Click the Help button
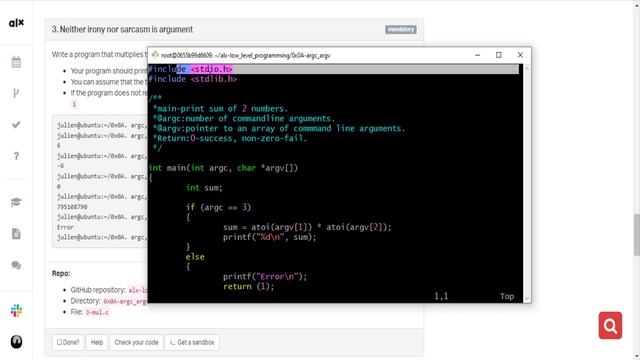 pos(97,342)
